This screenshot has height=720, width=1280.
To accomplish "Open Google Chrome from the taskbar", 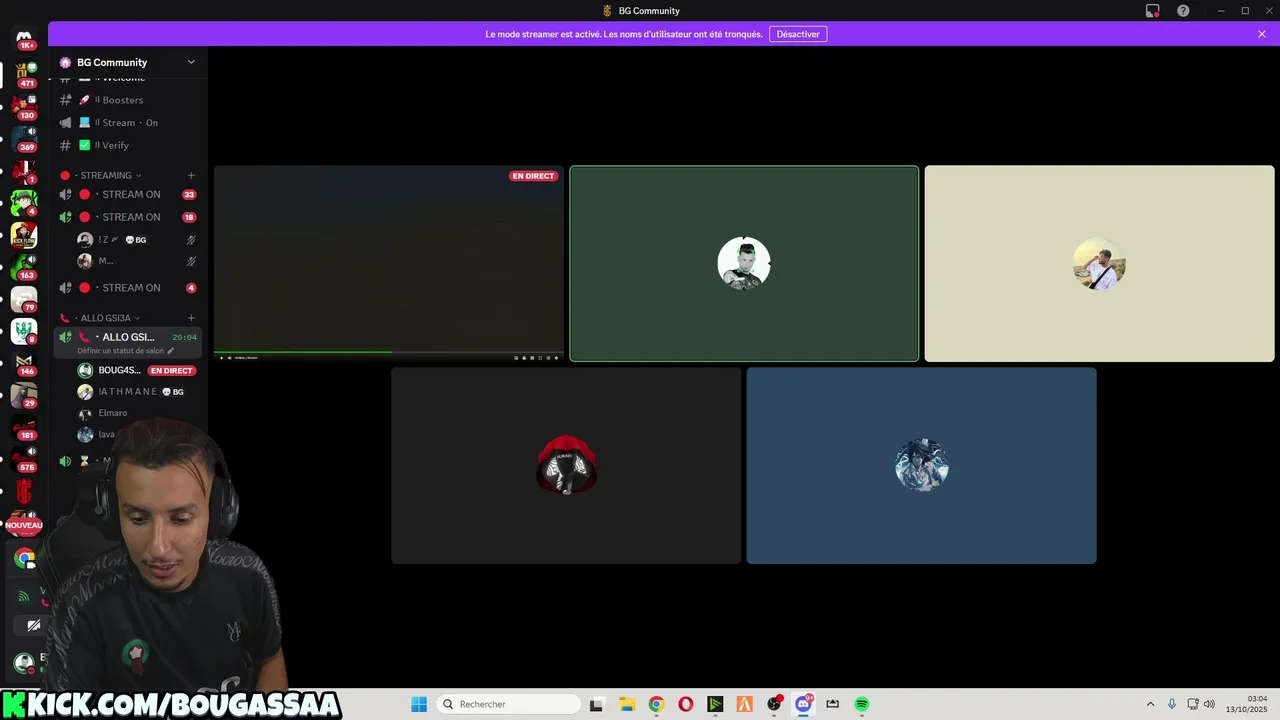I will [x=656, y=704].
